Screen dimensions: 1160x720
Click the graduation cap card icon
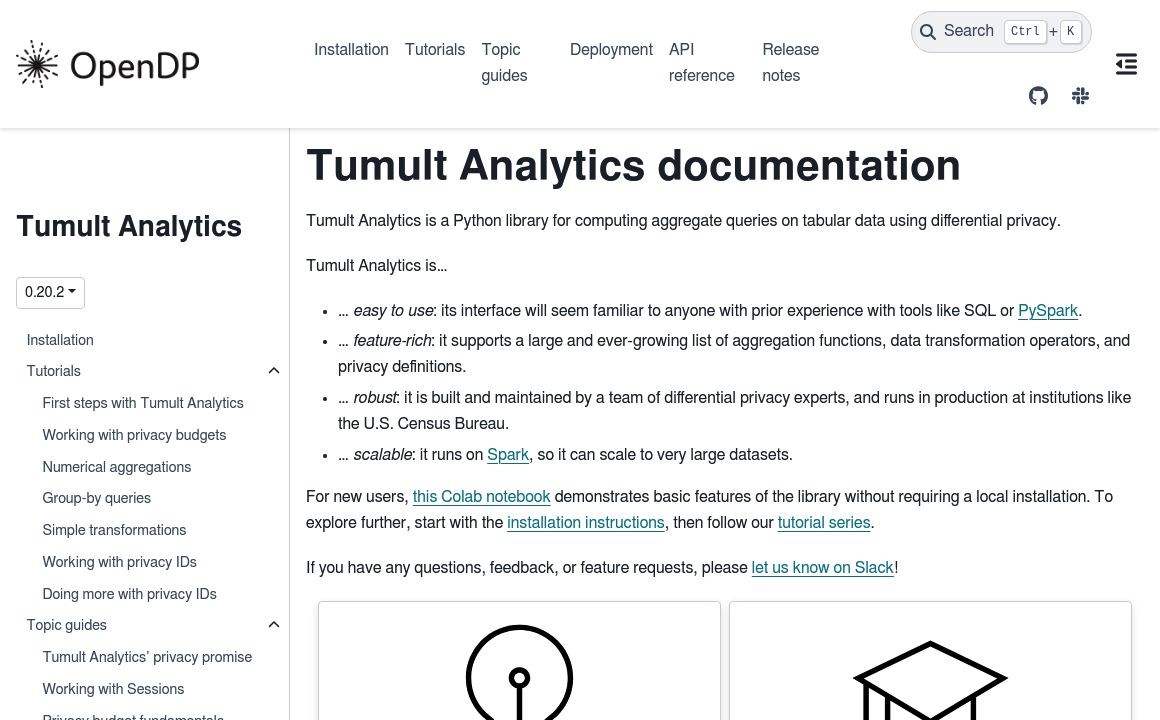(930, 683)
